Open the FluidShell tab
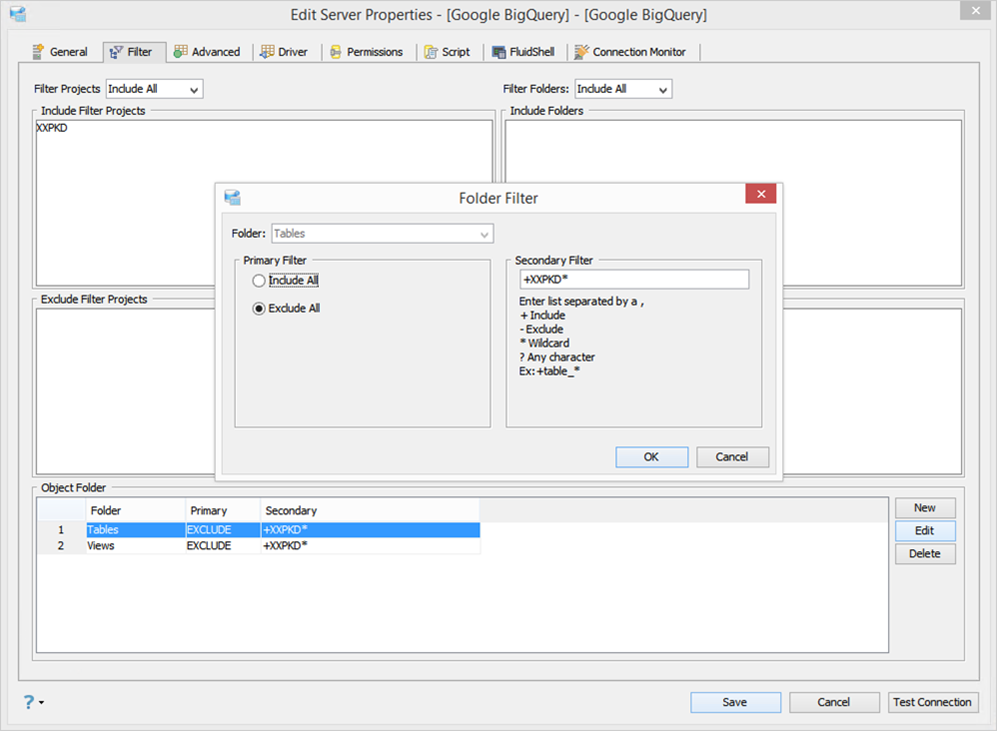 pos(524,52)
